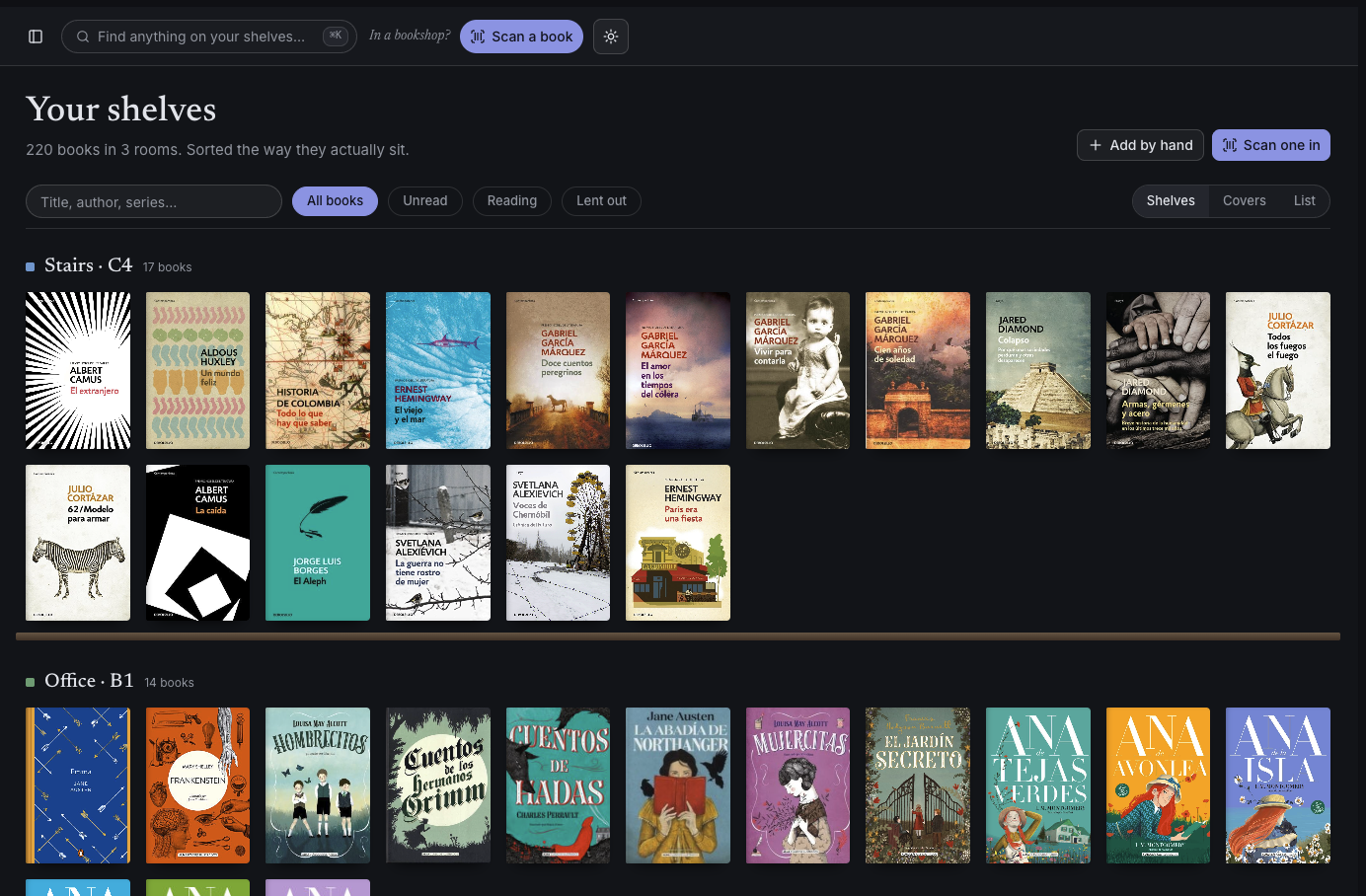Screen dimensions: 1366x896
Task: Switch to Covers view
Action: click(x=1244, y=200)
